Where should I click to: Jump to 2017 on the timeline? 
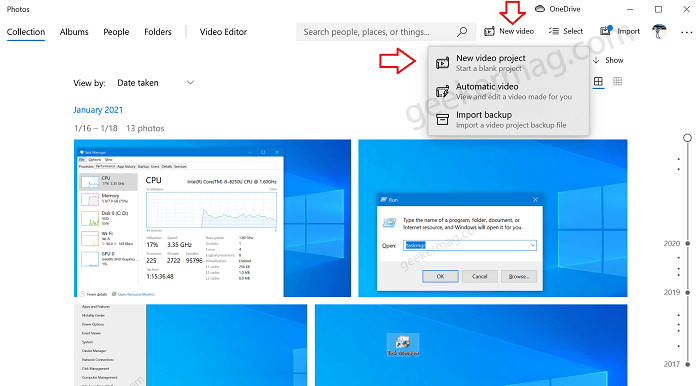point(677,364)
